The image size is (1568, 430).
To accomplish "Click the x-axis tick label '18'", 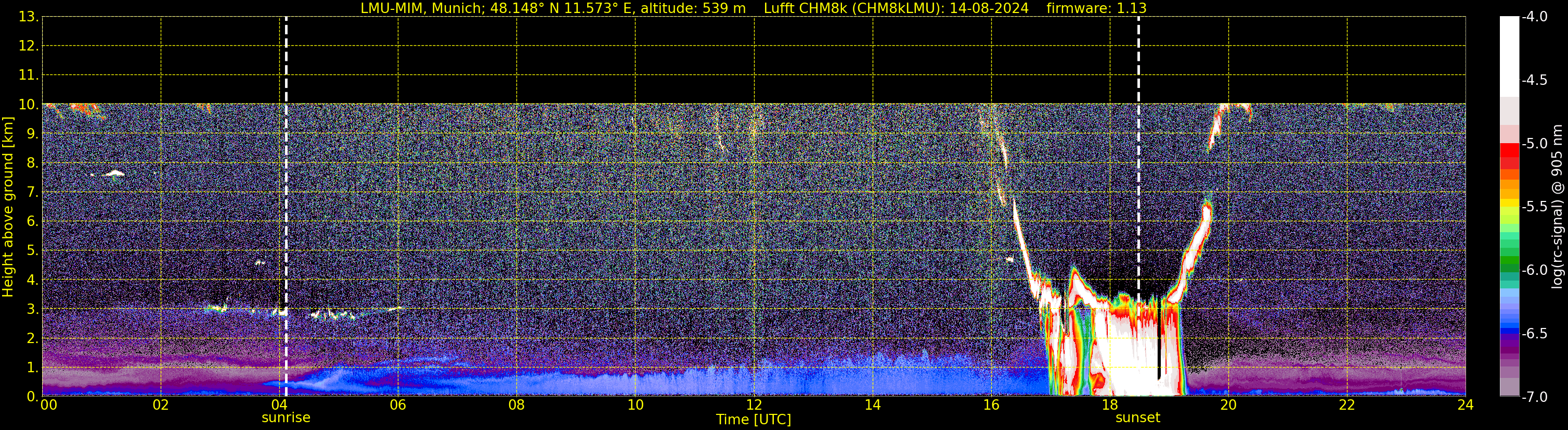I will point(1110,405).
